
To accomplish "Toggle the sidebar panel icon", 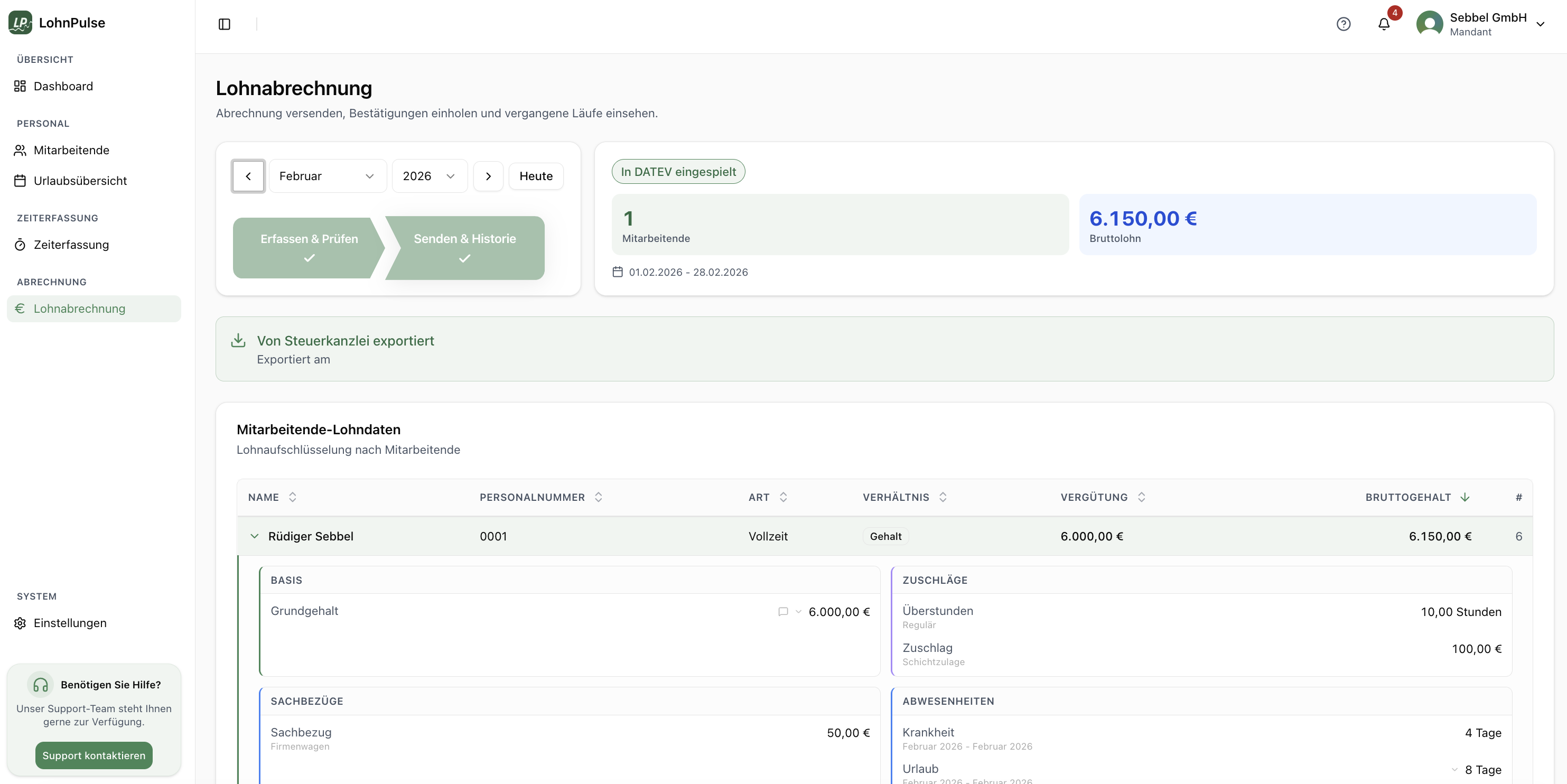I will click(x=225, y=24).
